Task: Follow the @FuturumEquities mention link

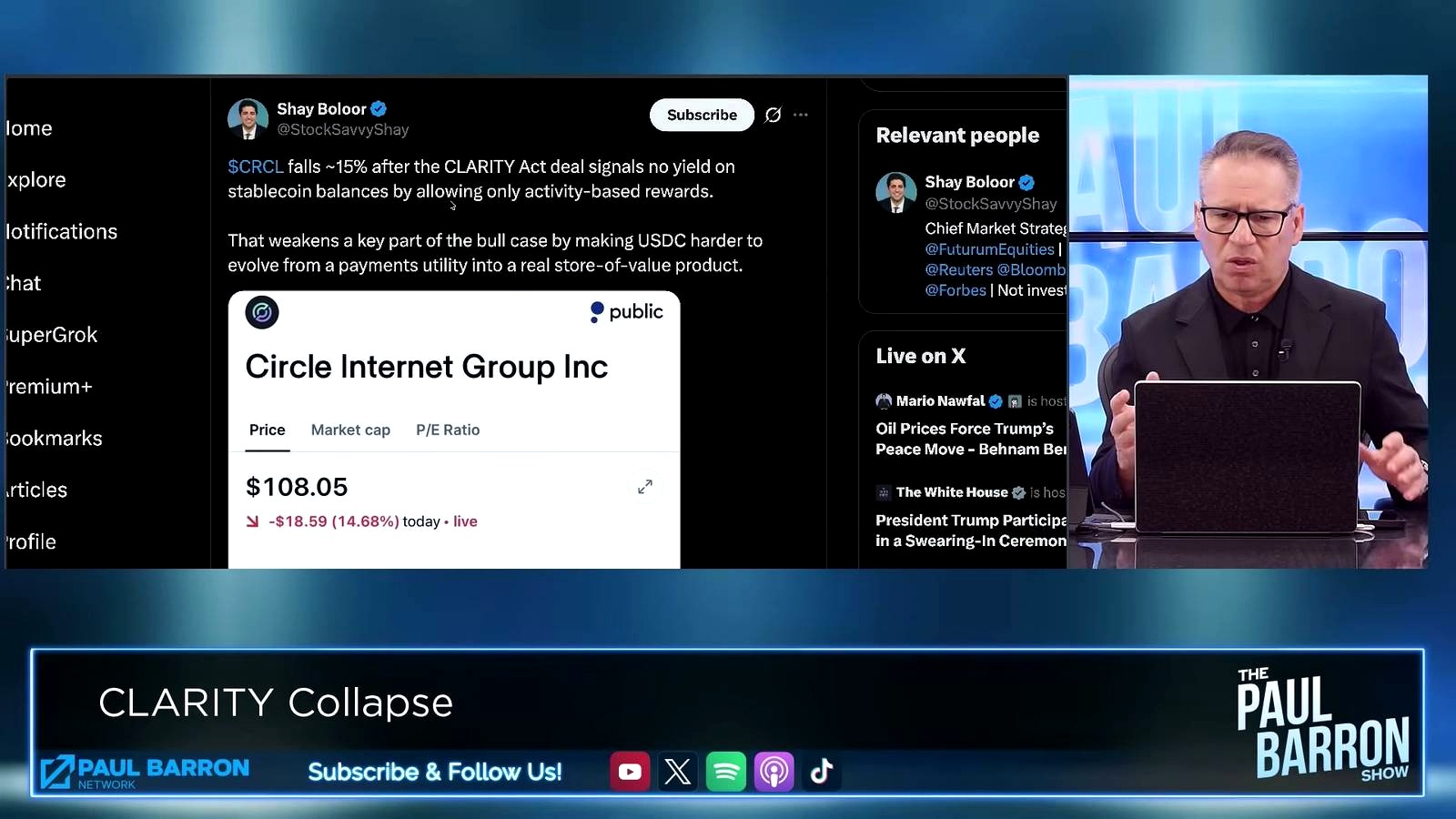Action: click(x=989, y=249)
